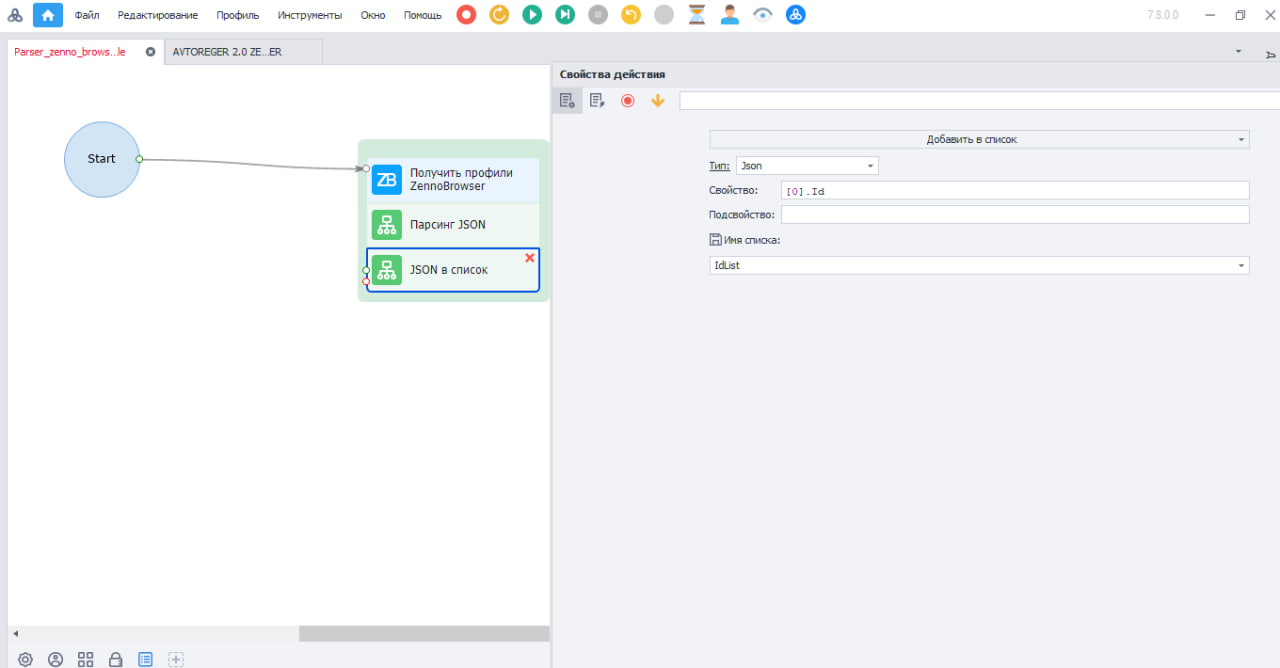The image size is (1280, 668).
Task: Click the orange Restart project icon
Action: [x=499, y=15]
